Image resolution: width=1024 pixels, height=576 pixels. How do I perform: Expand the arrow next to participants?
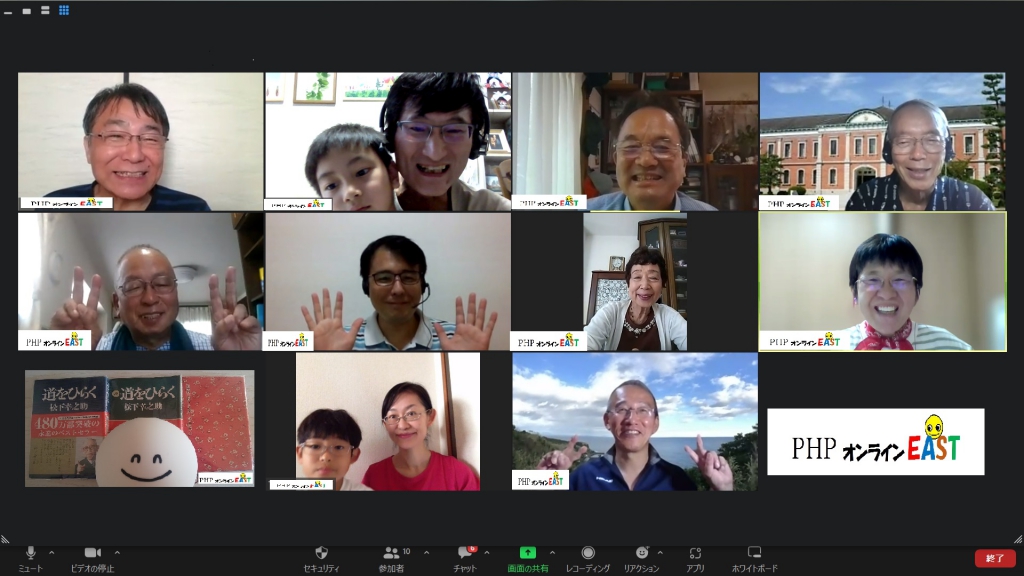tap(426, 552)
